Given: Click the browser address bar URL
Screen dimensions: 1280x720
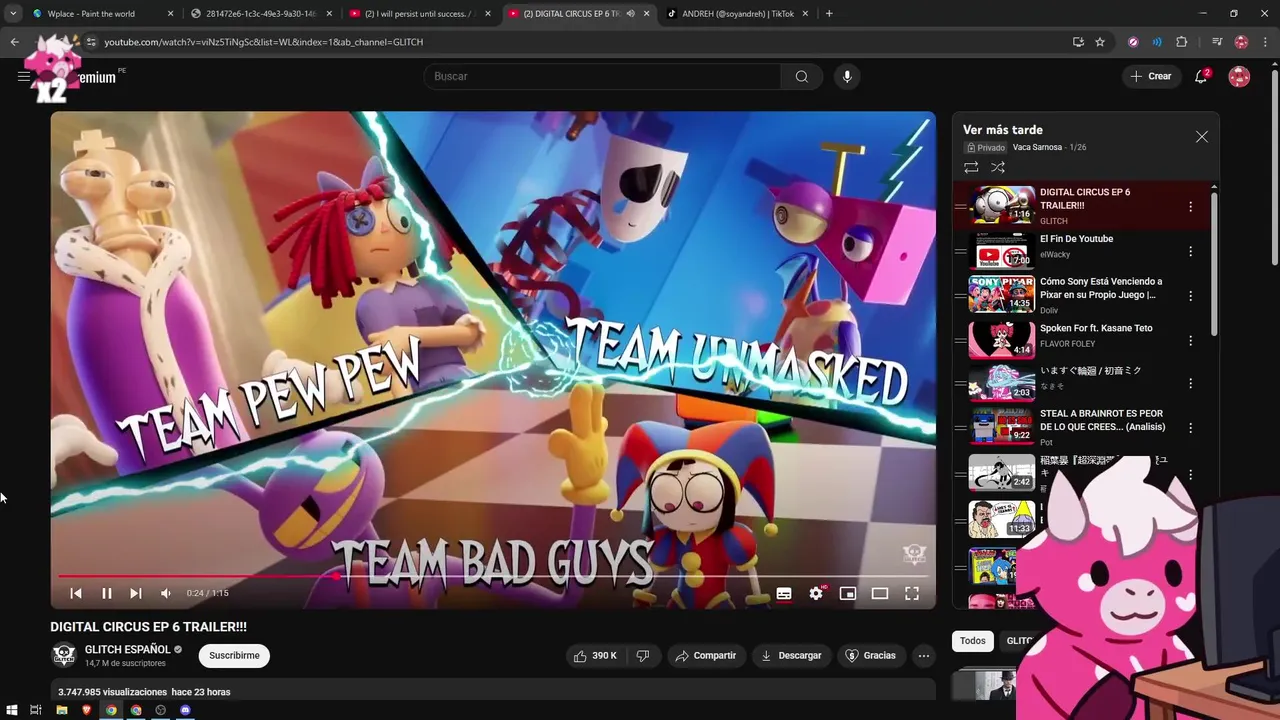Looking at the screenshot, I should (x=263, y=42).
